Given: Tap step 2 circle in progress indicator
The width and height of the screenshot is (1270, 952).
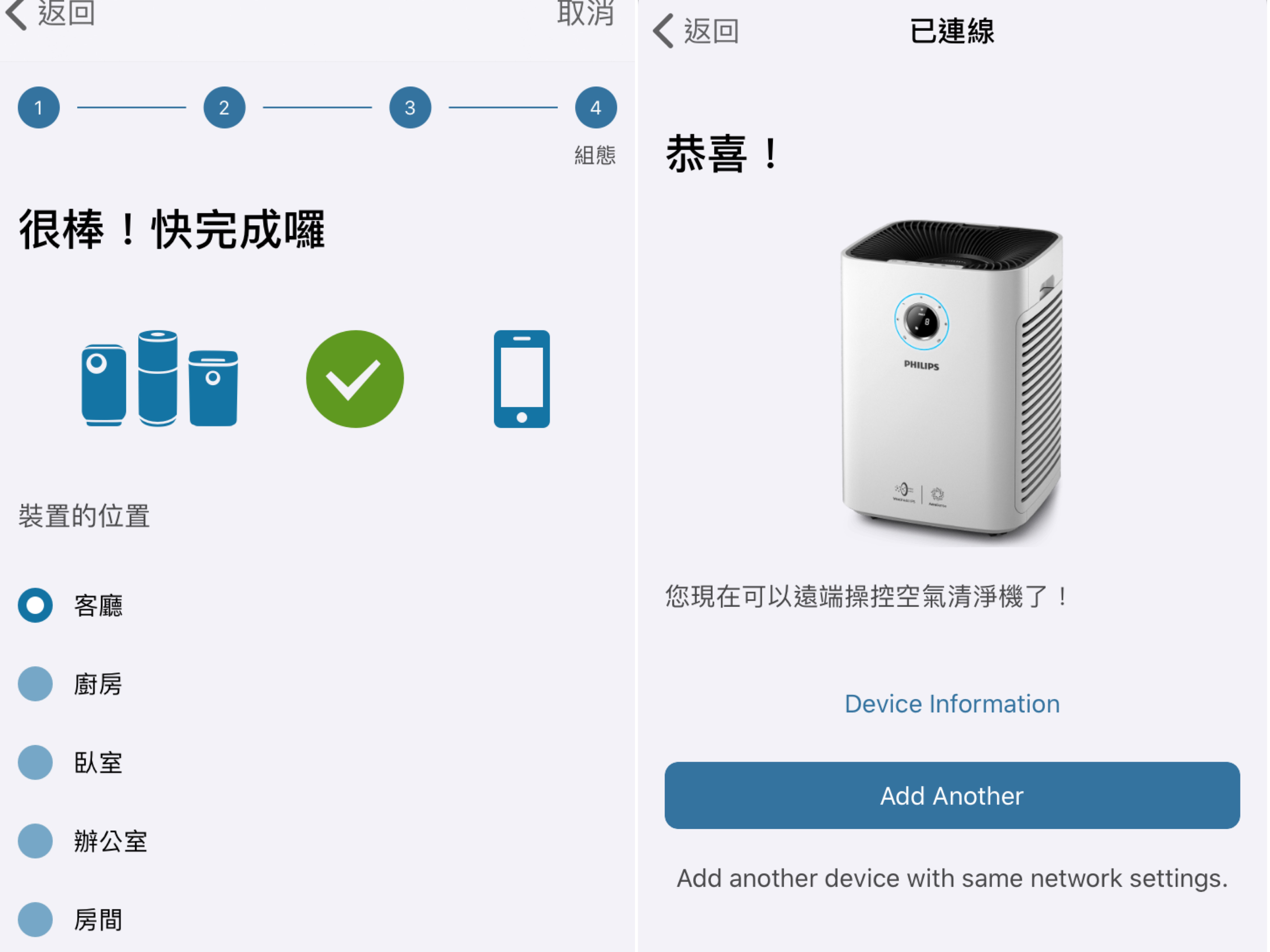Looking at the screenshot, I should [224, 107].
